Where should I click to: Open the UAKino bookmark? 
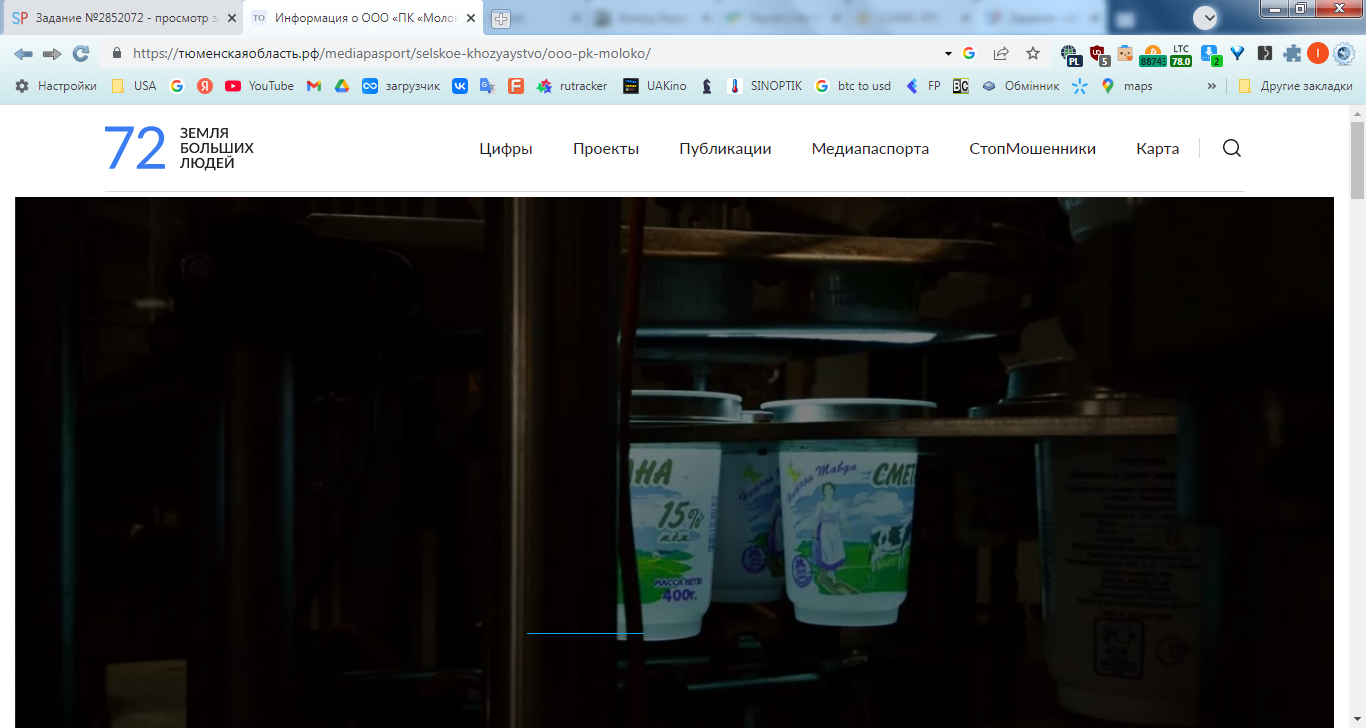pyautogui.click(x=655, y=86)
